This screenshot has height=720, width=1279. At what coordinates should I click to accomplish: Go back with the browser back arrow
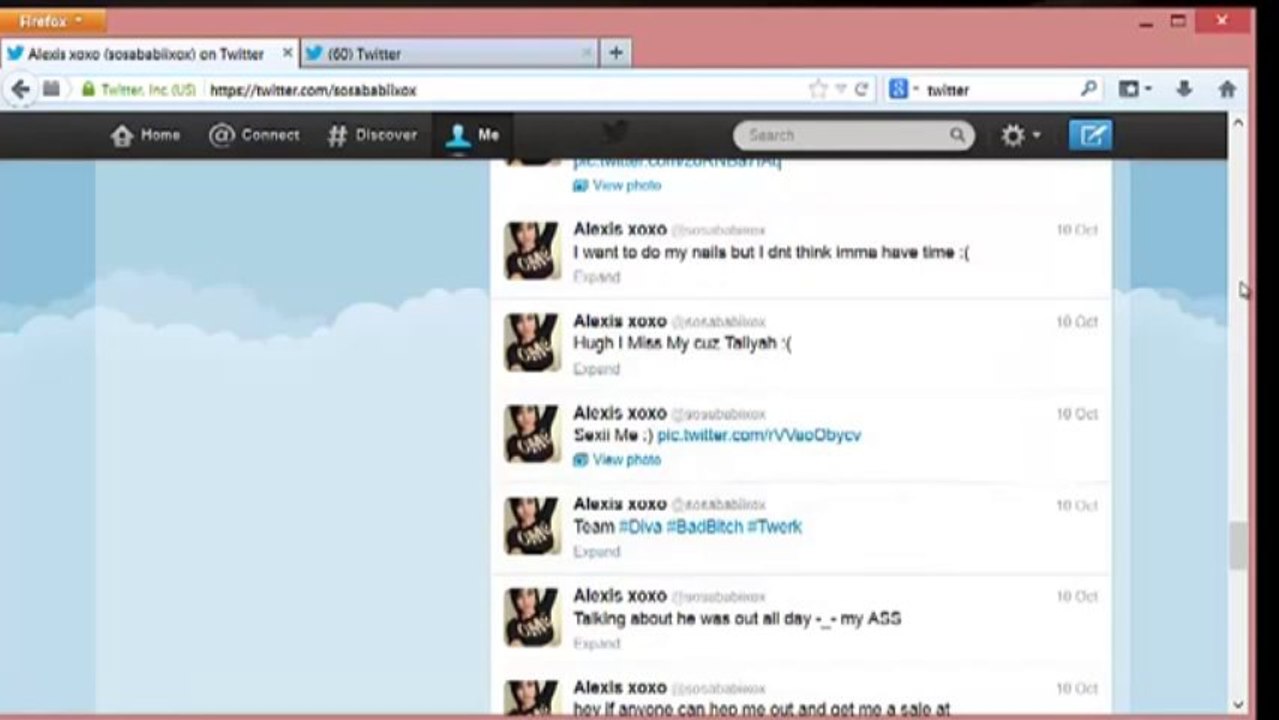[20, 89]
